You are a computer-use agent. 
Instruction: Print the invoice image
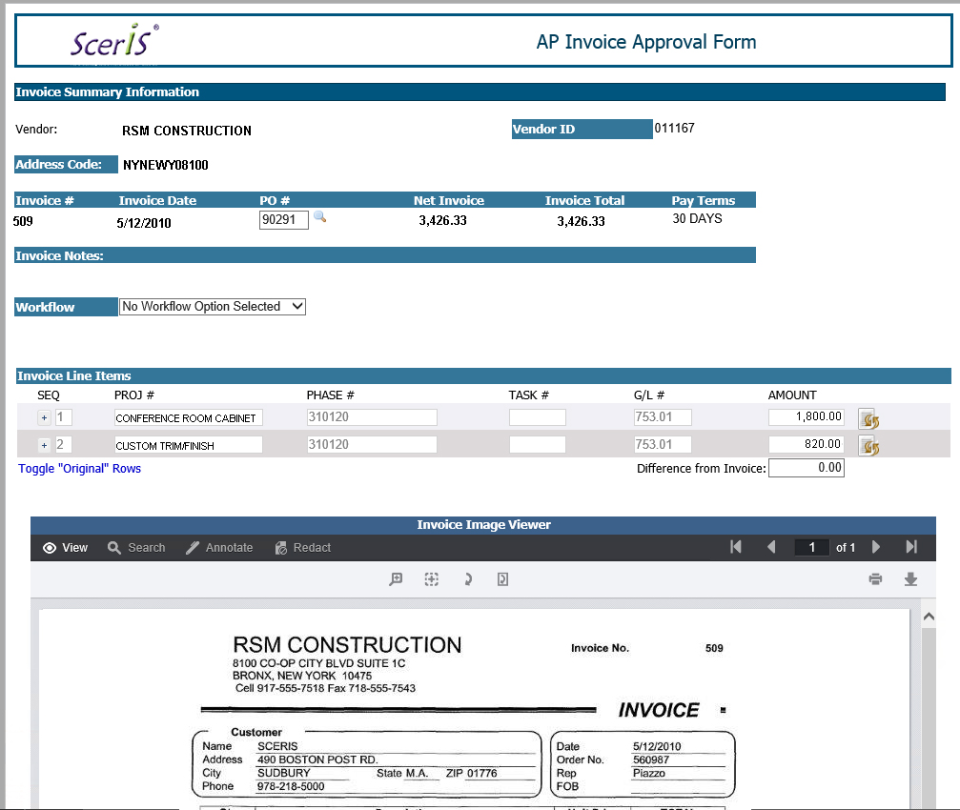point(876,579)
